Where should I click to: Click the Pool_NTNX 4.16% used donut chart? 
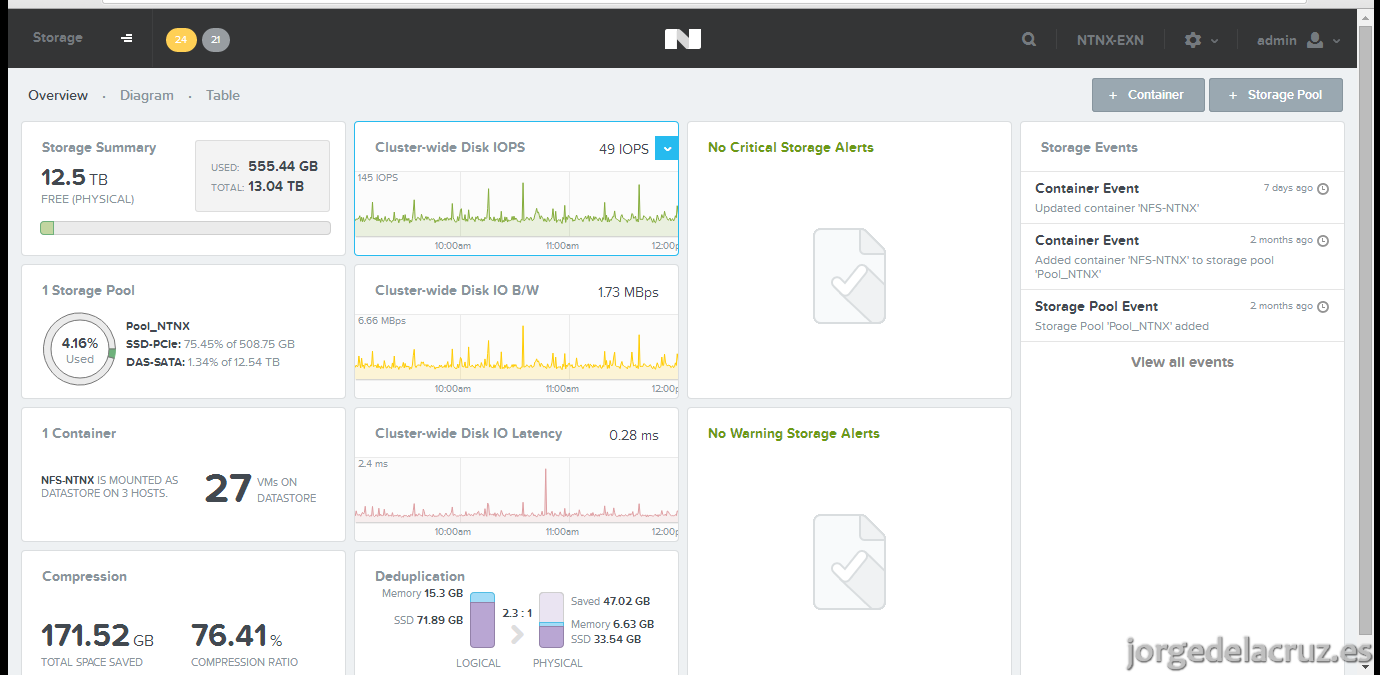click(80, 349)
